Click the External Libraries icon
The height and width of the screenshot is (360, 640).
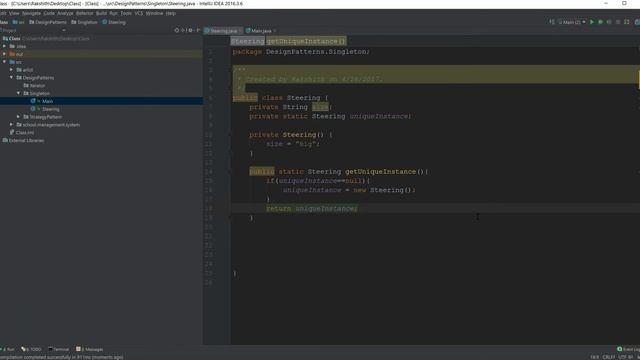point(5,140)
